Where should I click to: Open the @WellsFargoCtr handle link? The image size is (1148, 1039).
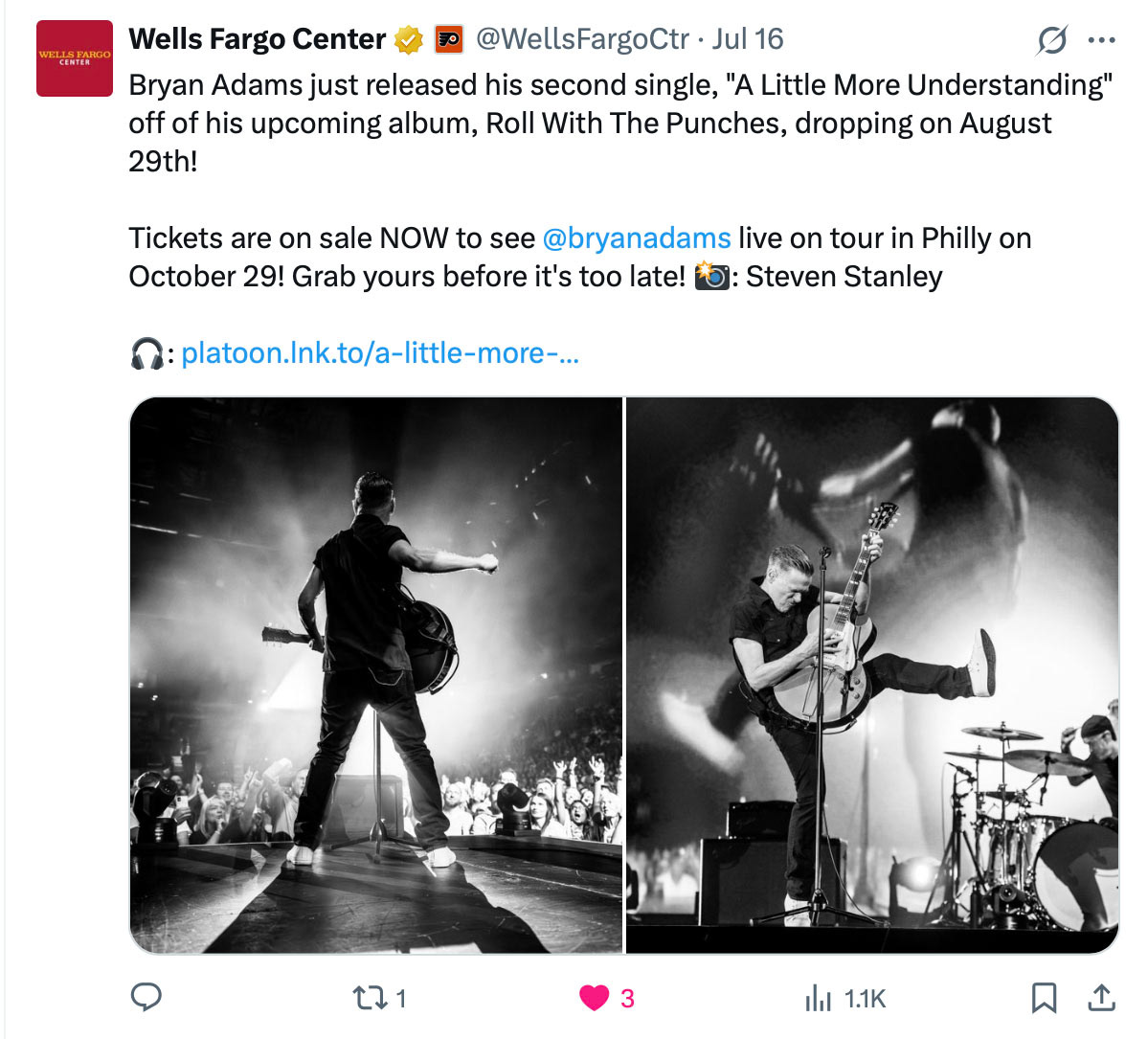582,39
